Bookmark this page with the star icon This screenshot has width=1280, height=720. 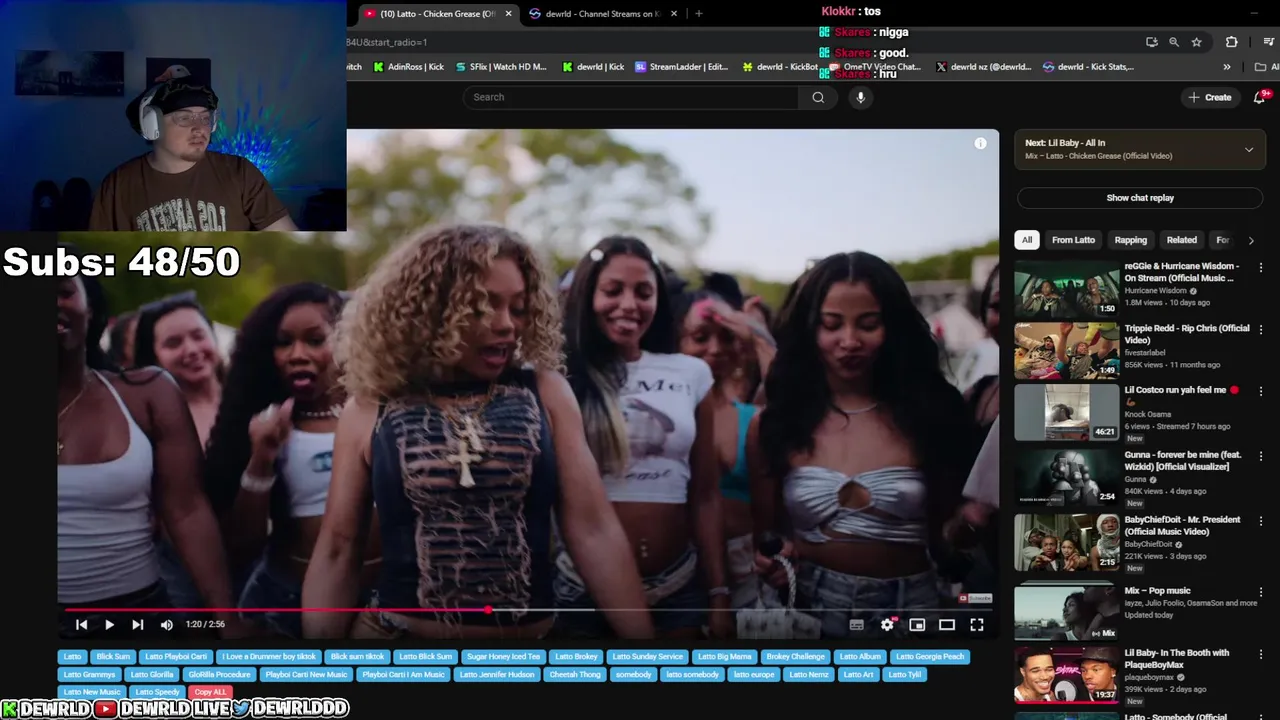pos(1196,42)
